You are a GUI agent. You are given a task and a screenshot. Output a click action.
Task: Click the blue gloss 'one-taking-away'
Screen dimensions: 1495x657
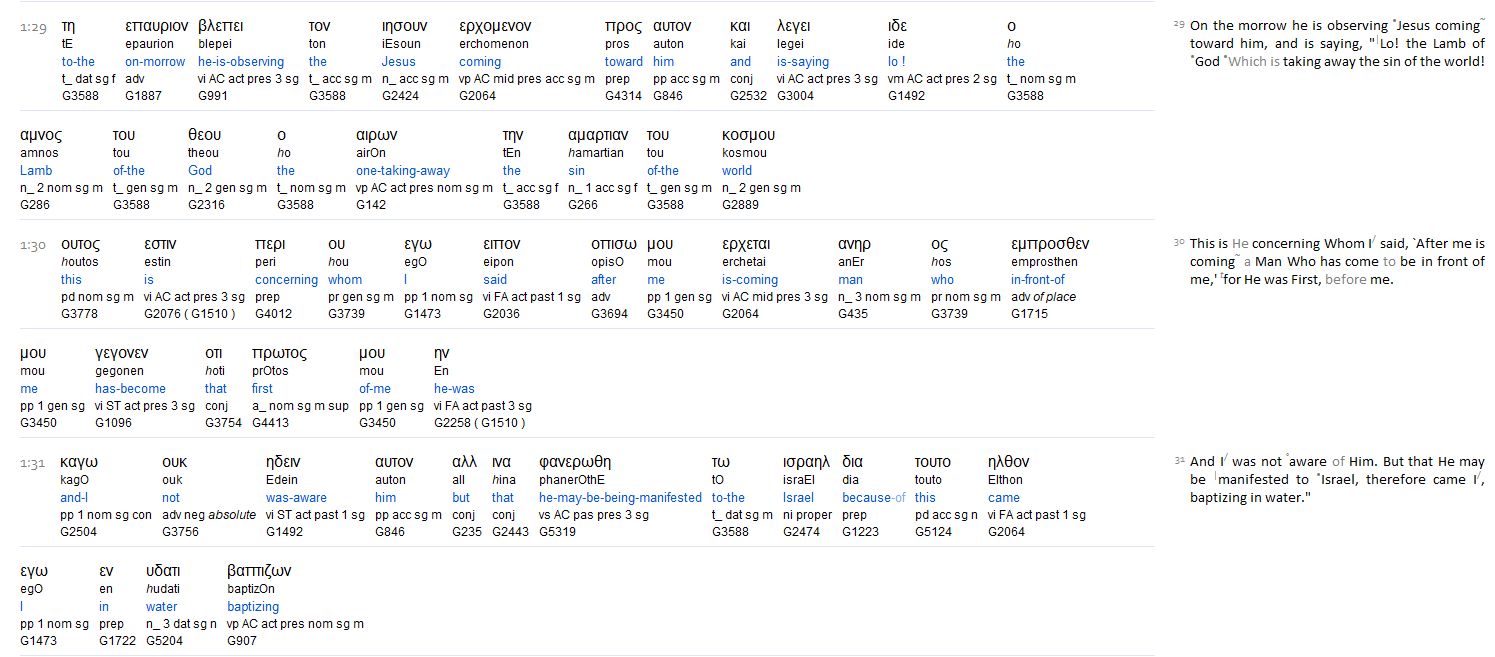403,171
